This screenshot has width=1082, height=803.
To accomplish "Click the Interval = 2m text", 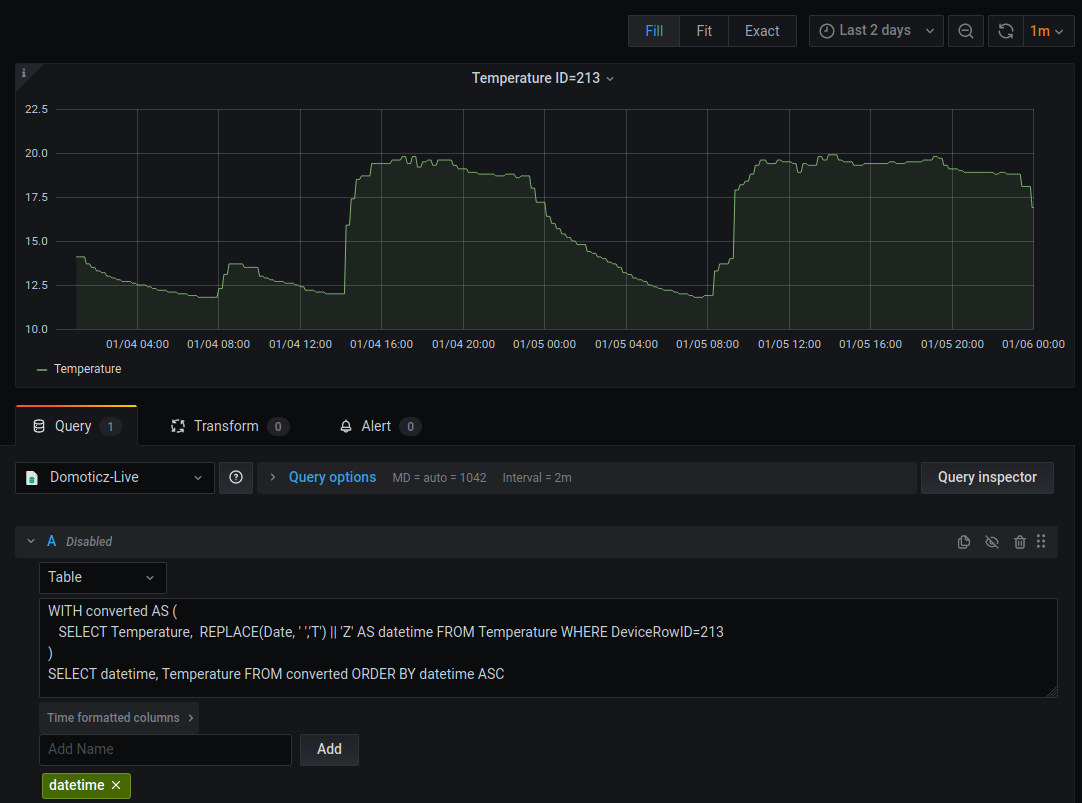I will pyautogui.click(x=537, y=477).
